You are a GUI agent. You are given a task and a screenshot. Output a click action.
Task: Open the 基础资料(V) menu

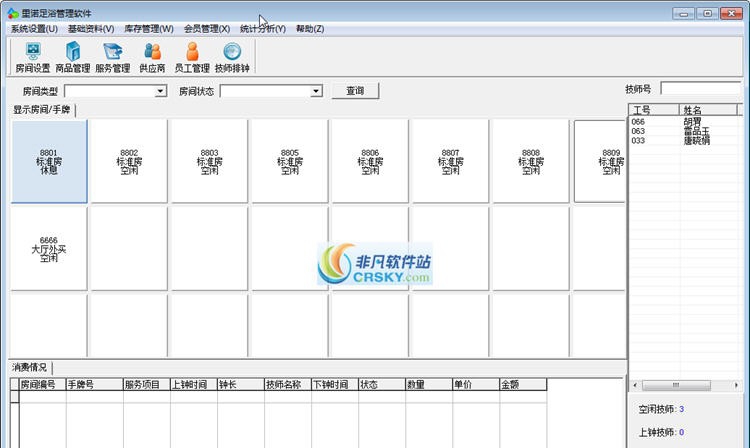pos(91,29)
